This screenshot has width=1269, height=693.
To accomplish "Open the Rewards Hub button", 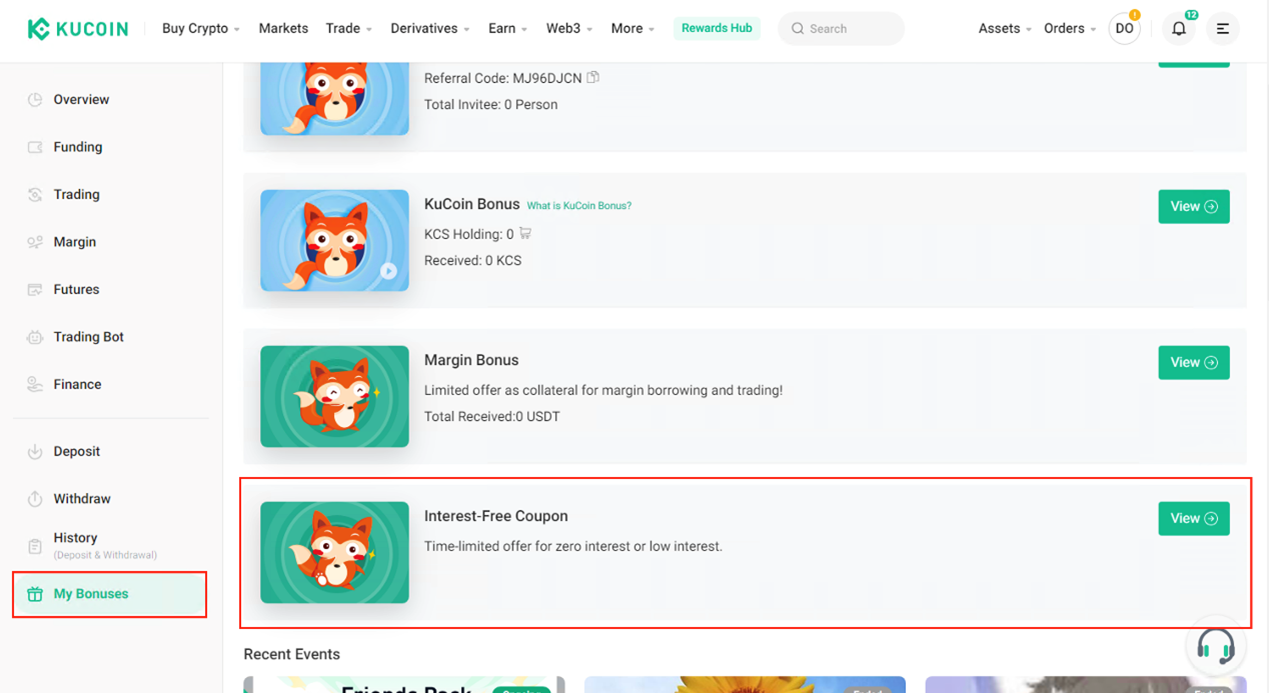I will click(717, 28).
